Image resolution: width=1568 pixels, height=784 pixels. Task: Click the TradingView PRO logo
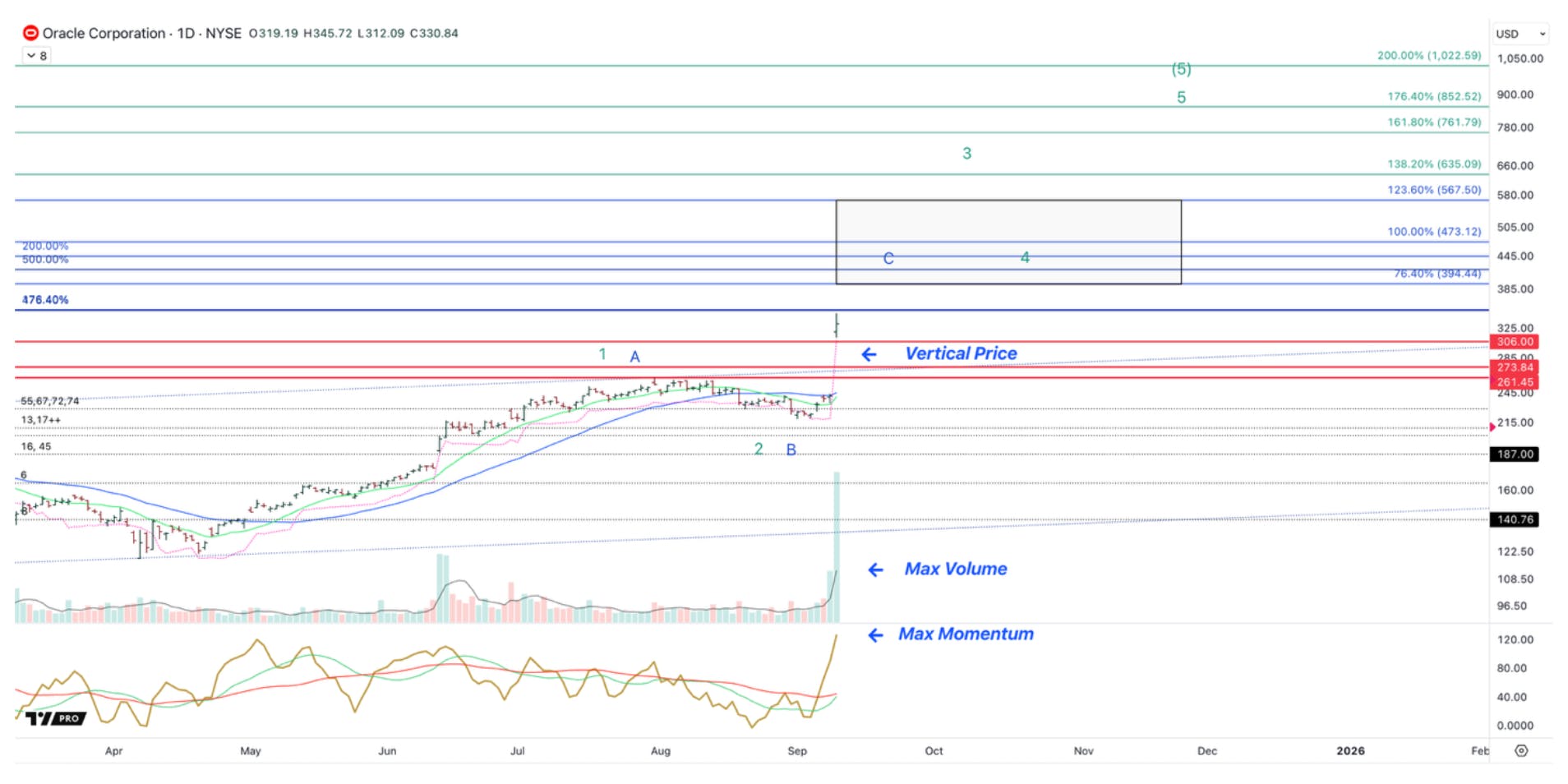55,718
